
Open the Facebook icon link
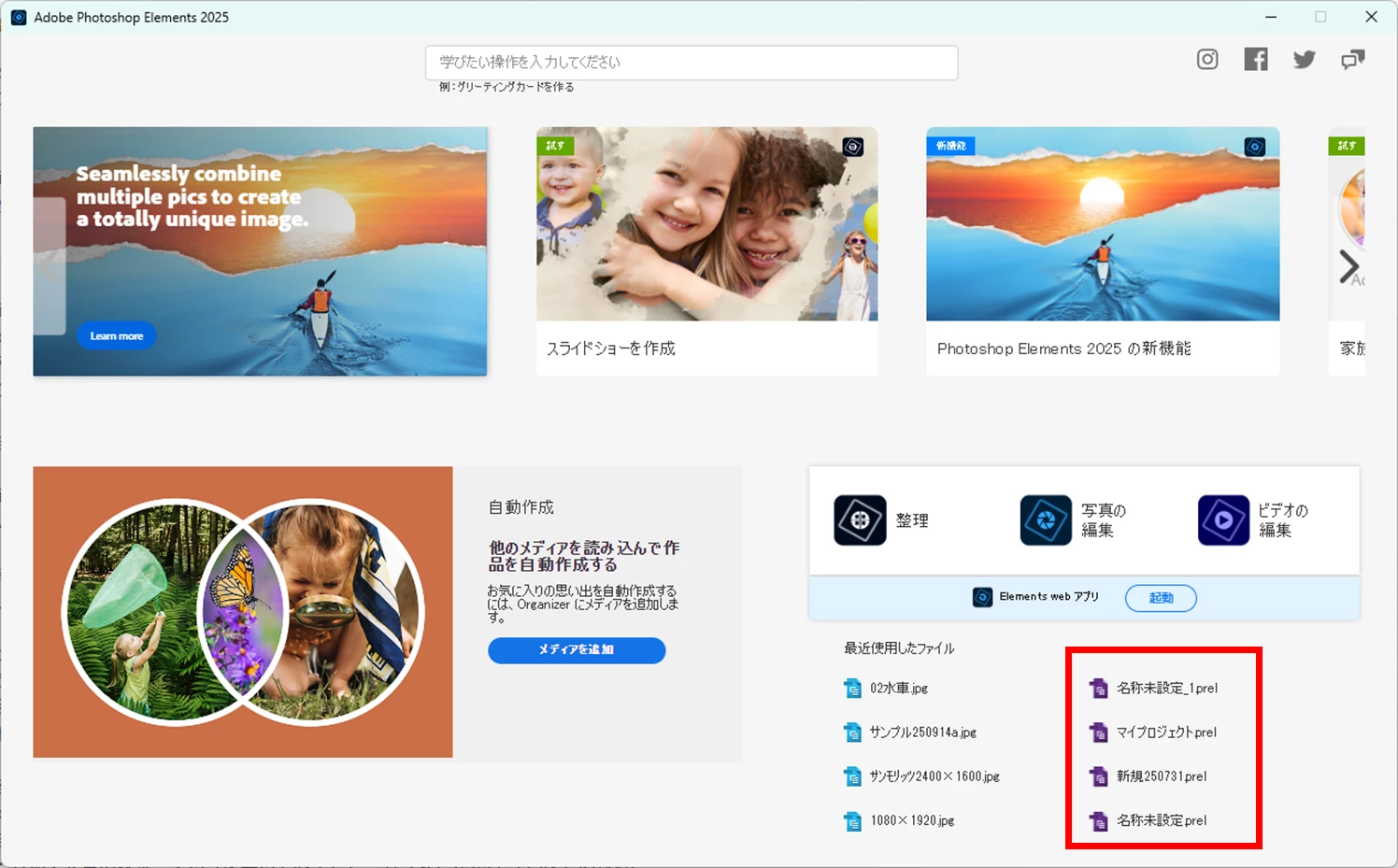point(1256,60)
